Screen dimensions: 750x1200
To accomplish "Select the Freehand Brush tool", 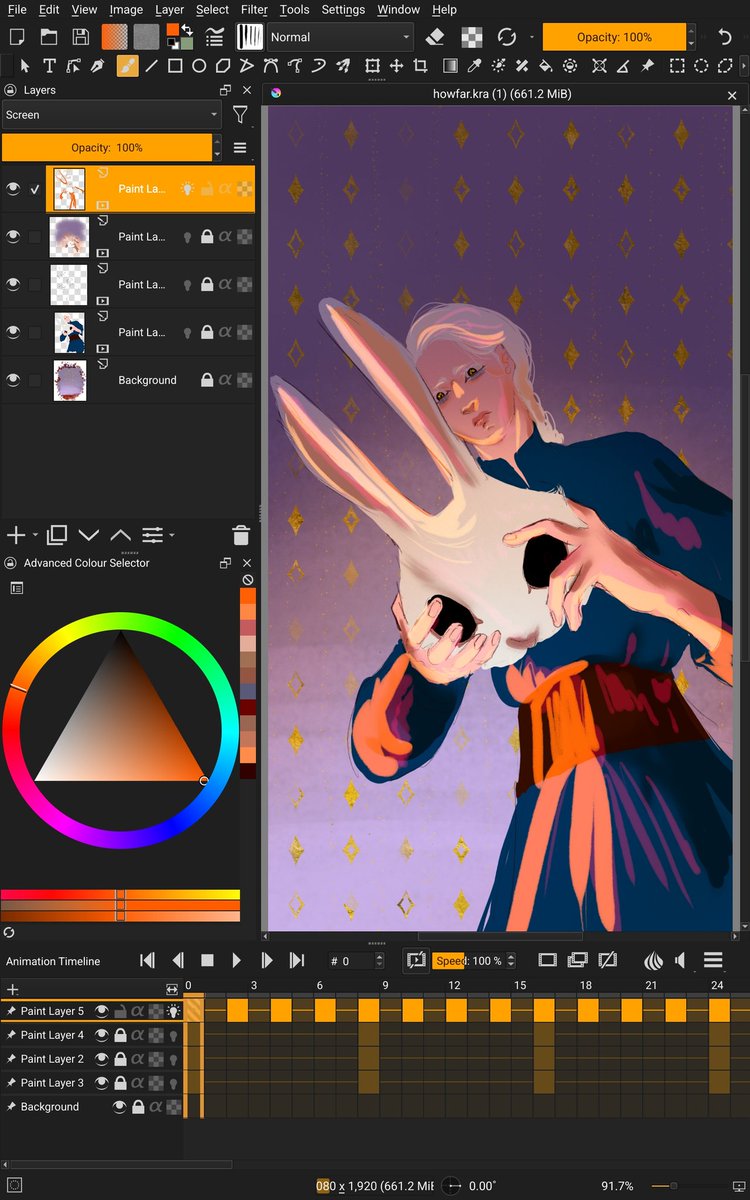I will (x=127, y=66).
